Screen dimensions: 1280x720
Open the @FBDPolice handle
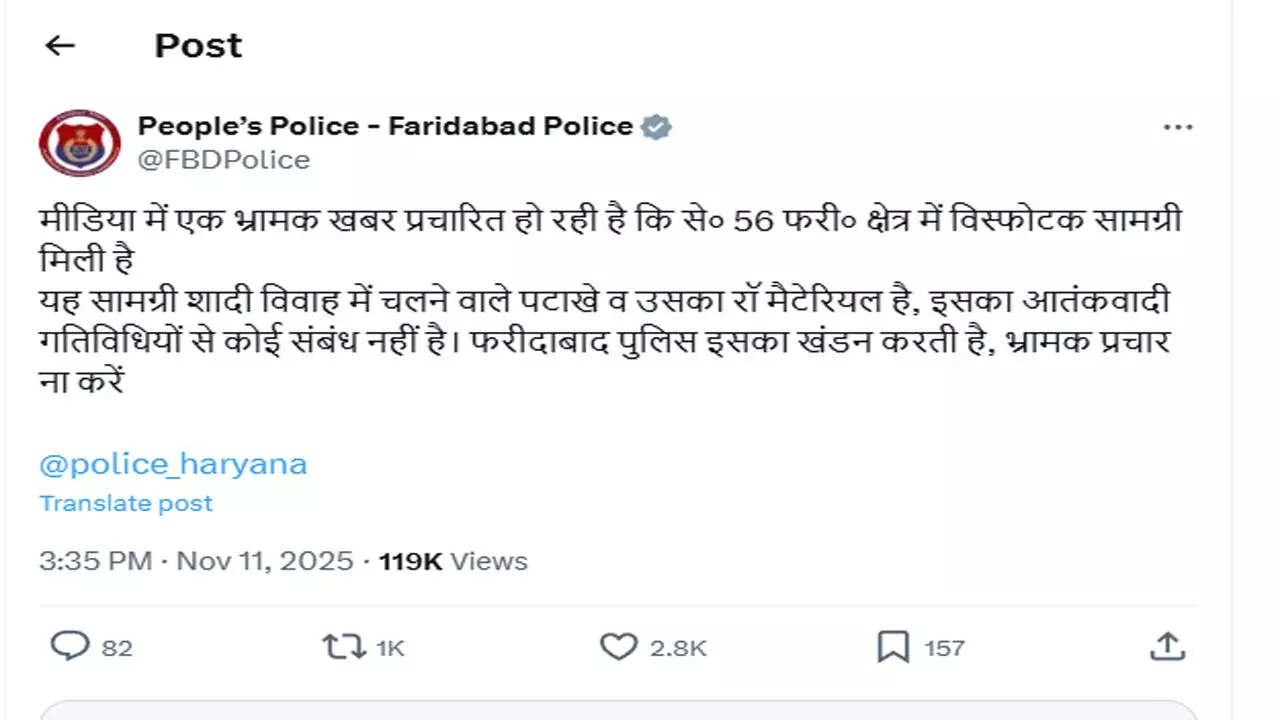[224, 160]
